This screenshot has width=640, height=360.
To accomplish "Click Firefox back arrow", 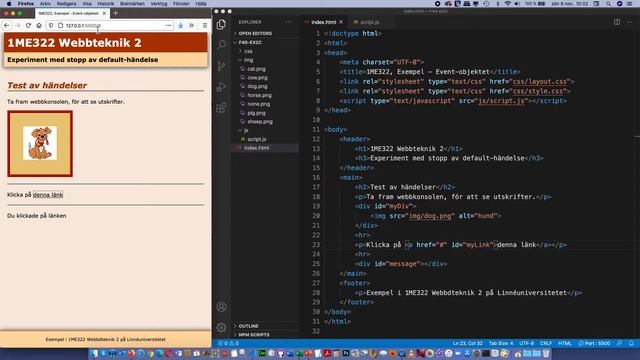I will [7, 25].
